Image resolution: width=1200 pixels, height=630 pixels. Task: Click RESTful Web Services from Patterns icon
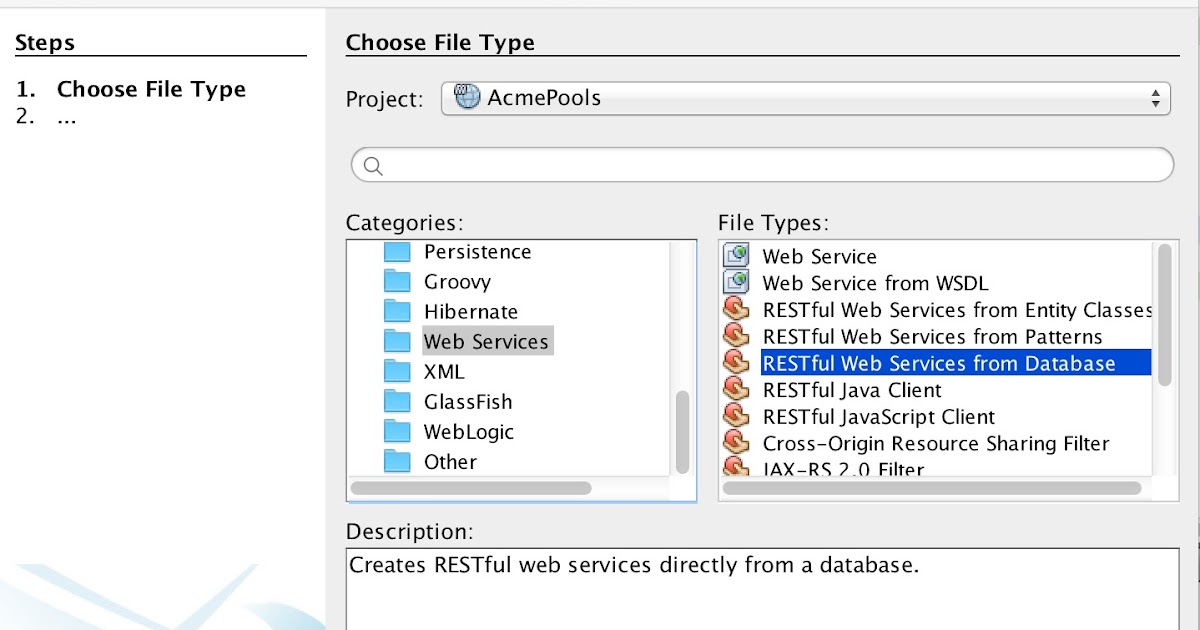point(736,337)
